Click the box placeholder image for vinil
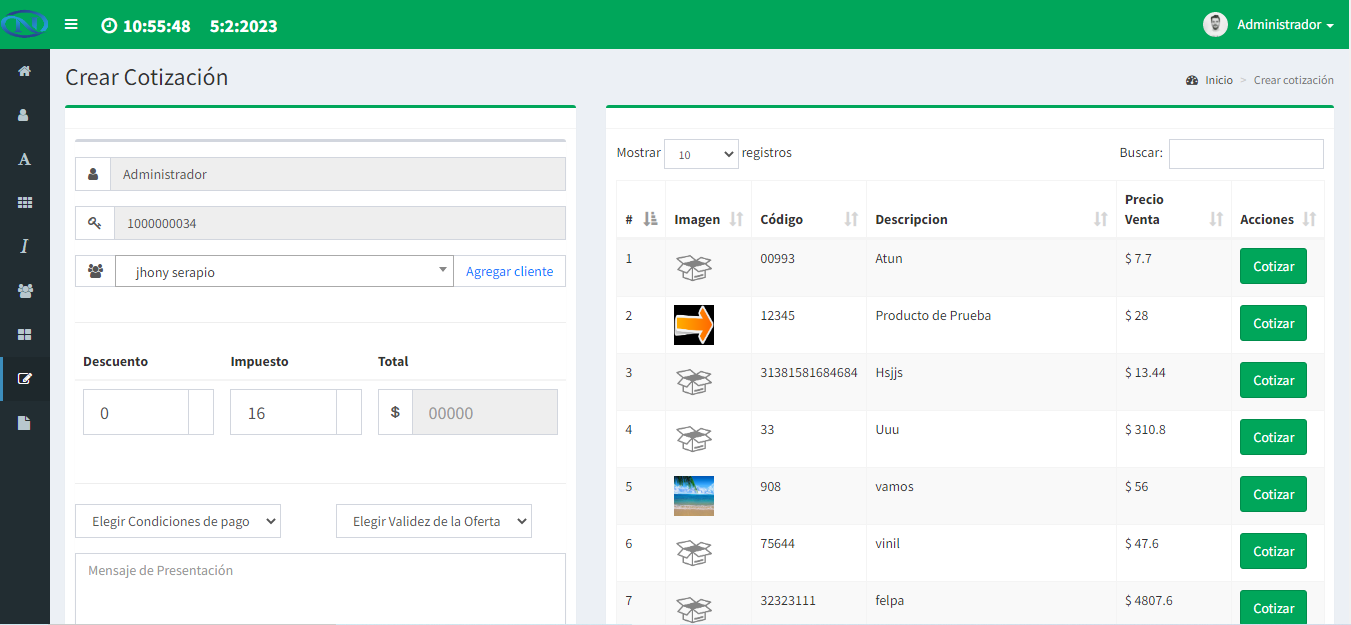This screenshot has width=1351, height=625. click(x=694, y=552)
